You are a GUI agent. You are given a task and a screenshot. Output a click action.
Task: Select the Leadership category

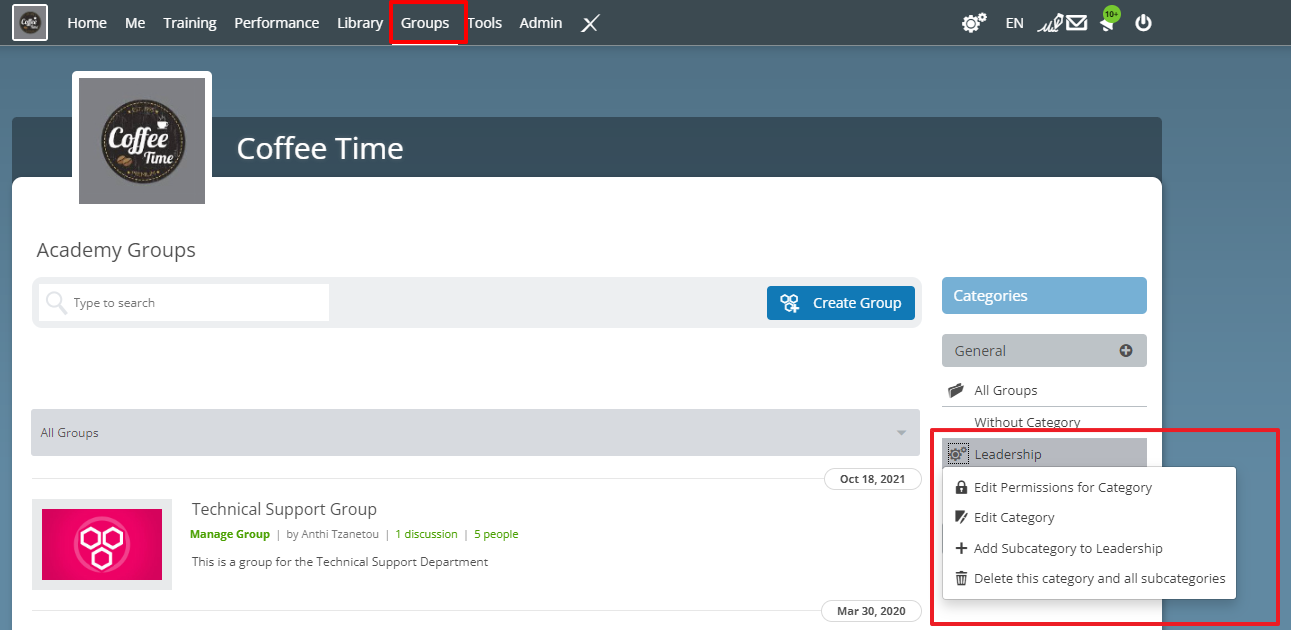coord(1008,454)
